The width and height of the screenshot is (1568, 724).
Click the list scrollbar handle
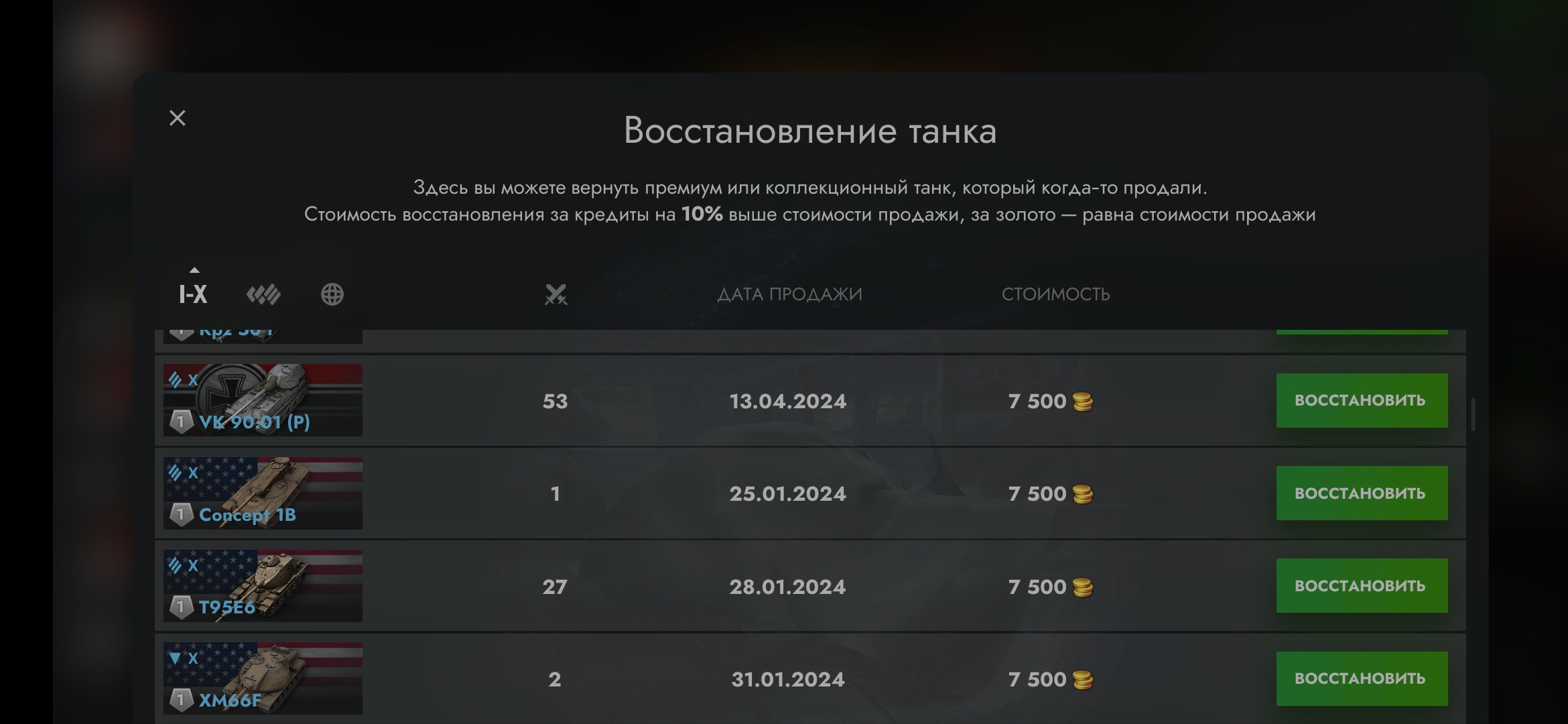[1473, 414]
